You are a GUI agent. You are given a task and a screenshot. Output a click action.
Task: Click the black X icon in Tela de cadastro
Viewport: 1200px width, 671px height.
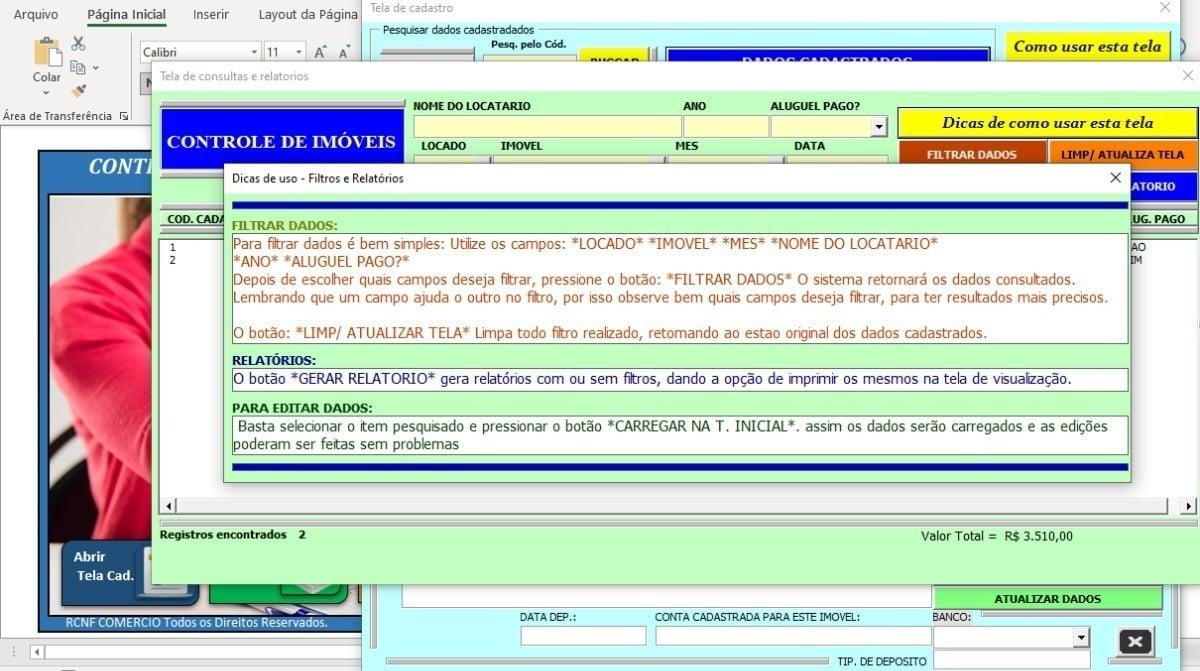(1136, 642)
